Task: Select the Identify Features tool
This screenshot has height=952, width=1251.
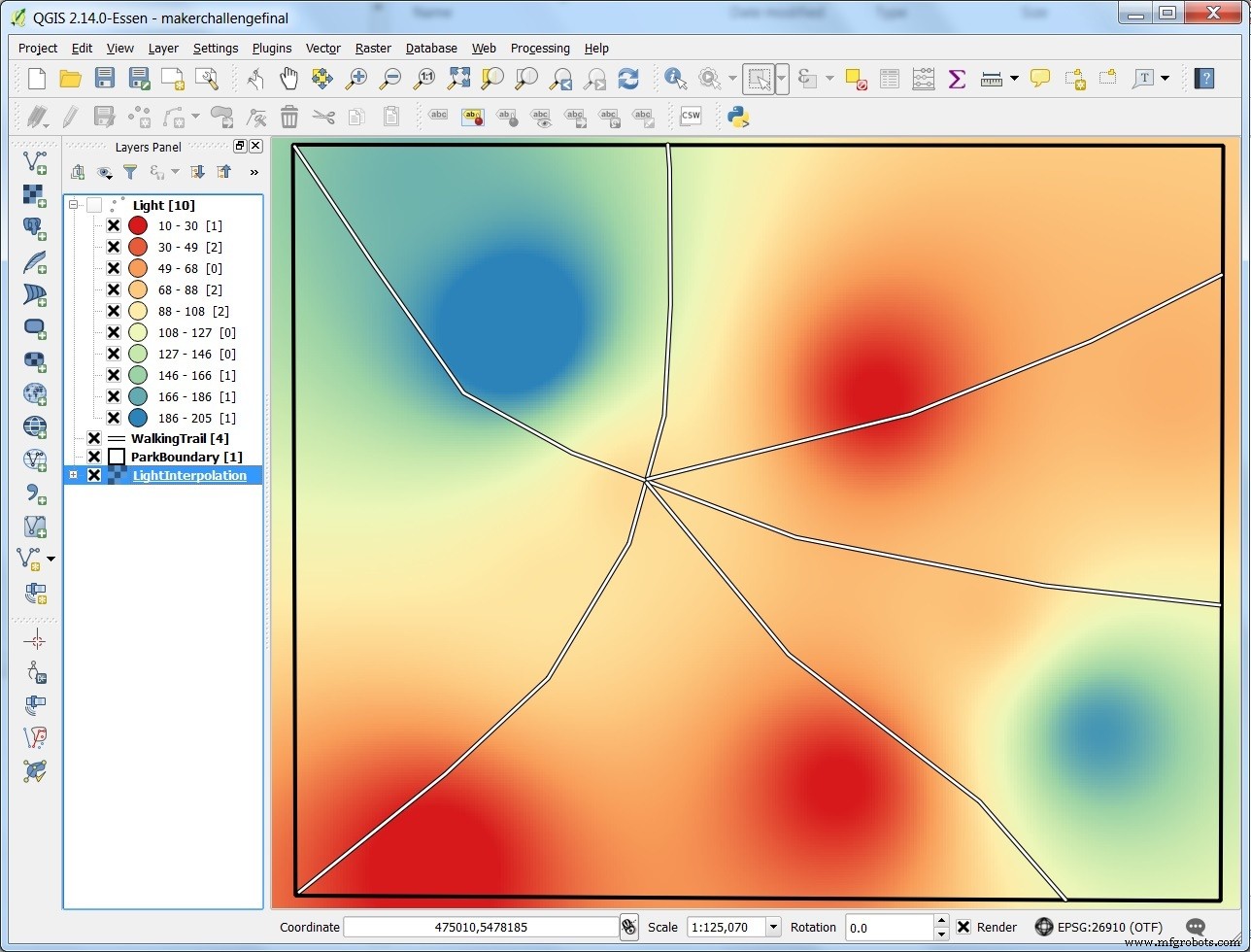Action: coord(675,79)
